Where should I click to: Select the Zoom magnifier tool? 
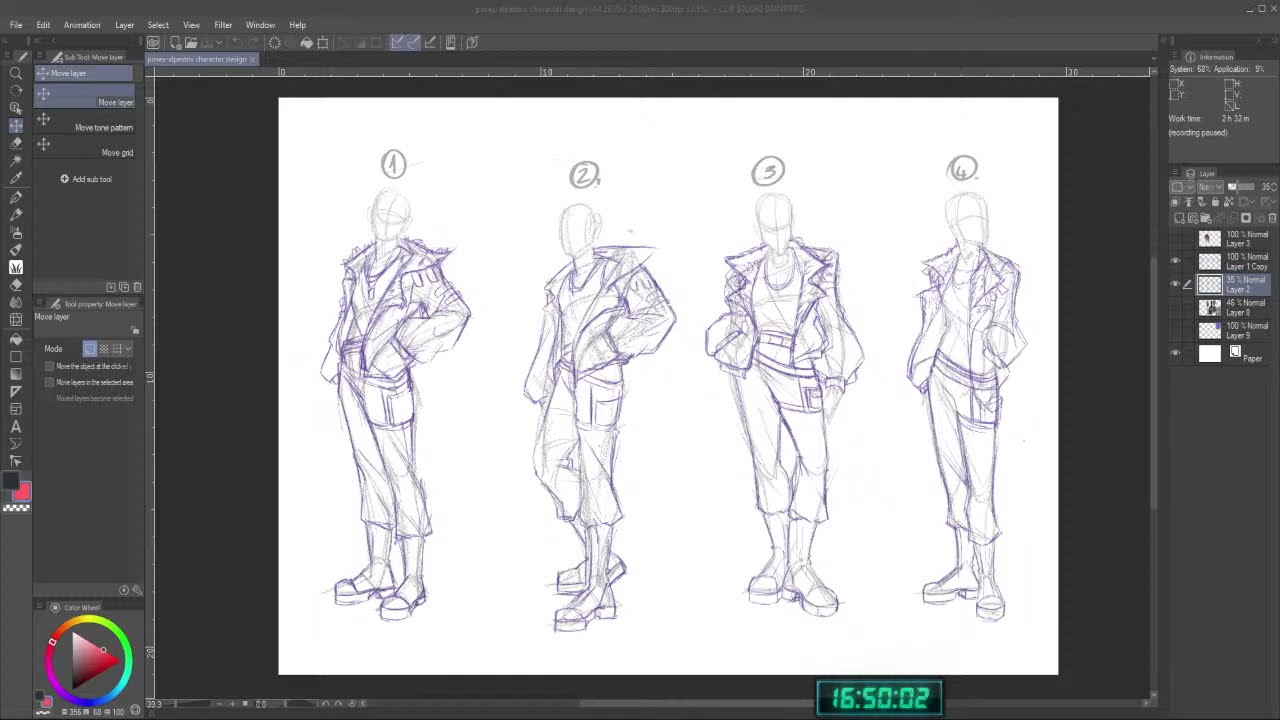point(16,73)
